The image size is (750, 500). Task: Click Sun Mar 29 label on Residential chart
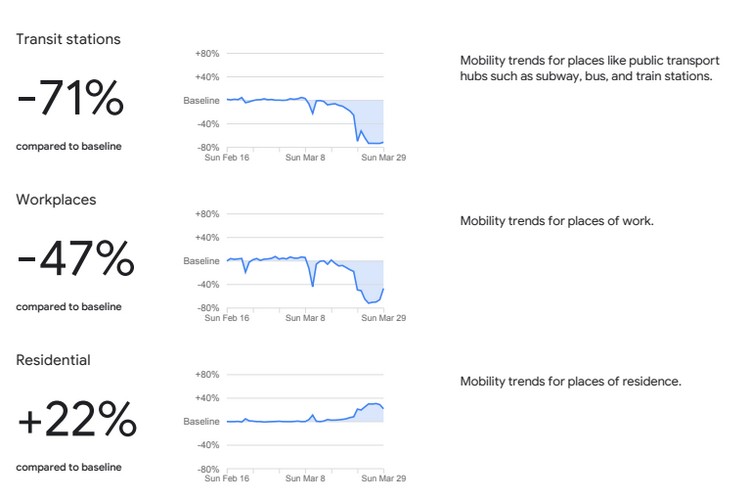[x=384, y=478]
